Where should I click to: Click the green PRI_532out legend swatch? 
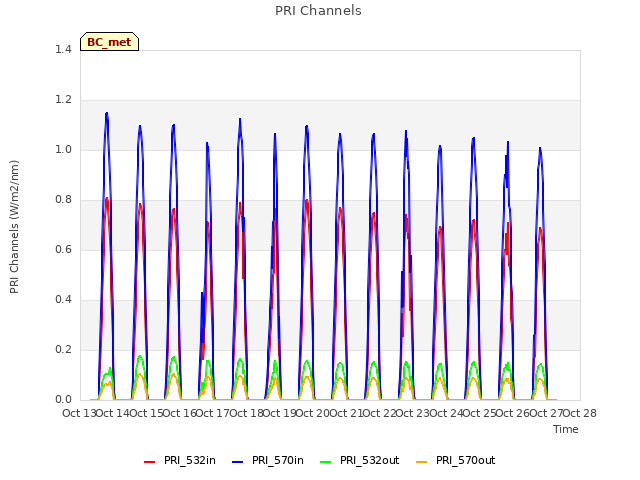(326, 462)
